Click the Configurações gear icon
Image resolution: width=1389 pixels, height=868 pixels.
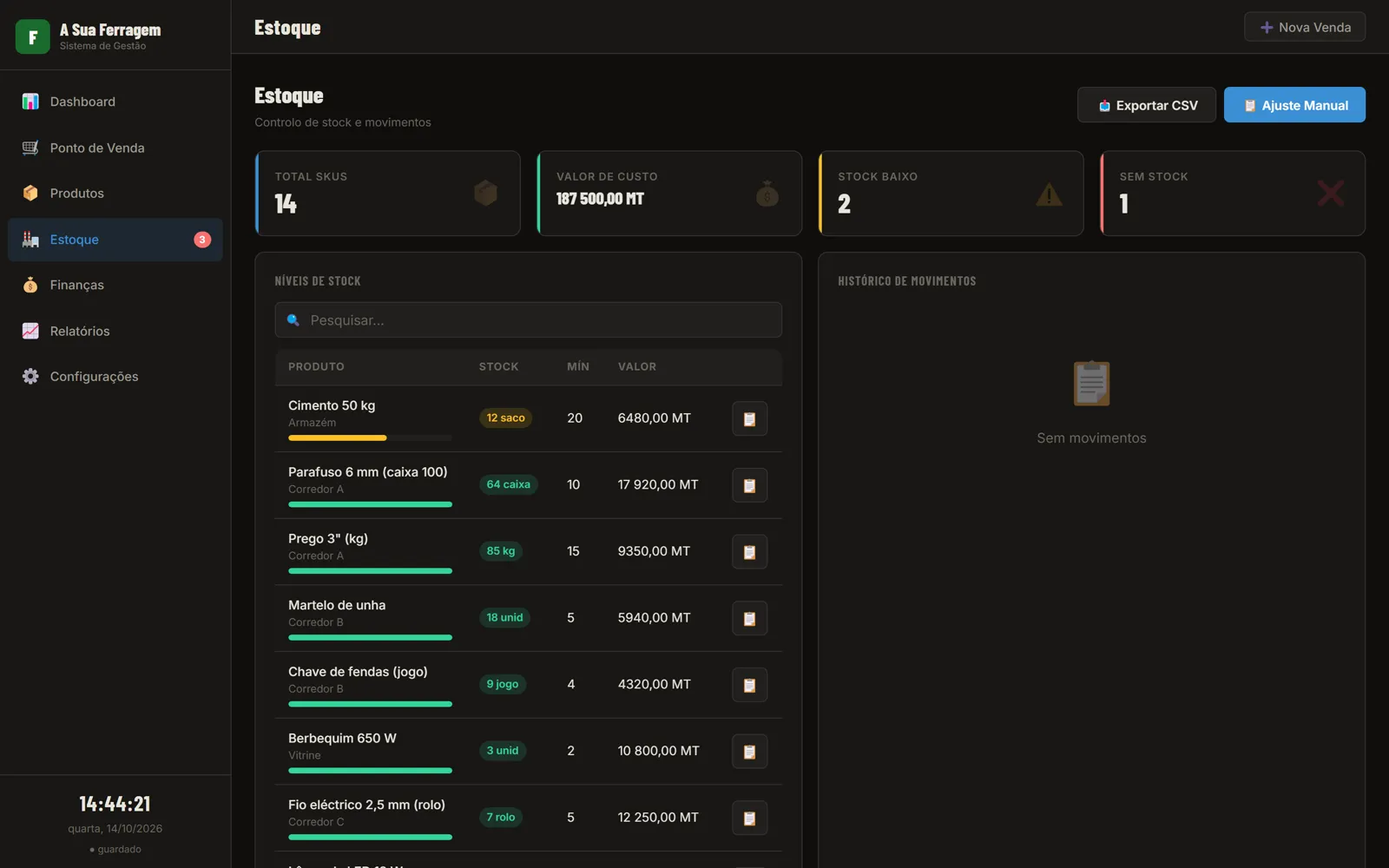(x=30, y=376)
